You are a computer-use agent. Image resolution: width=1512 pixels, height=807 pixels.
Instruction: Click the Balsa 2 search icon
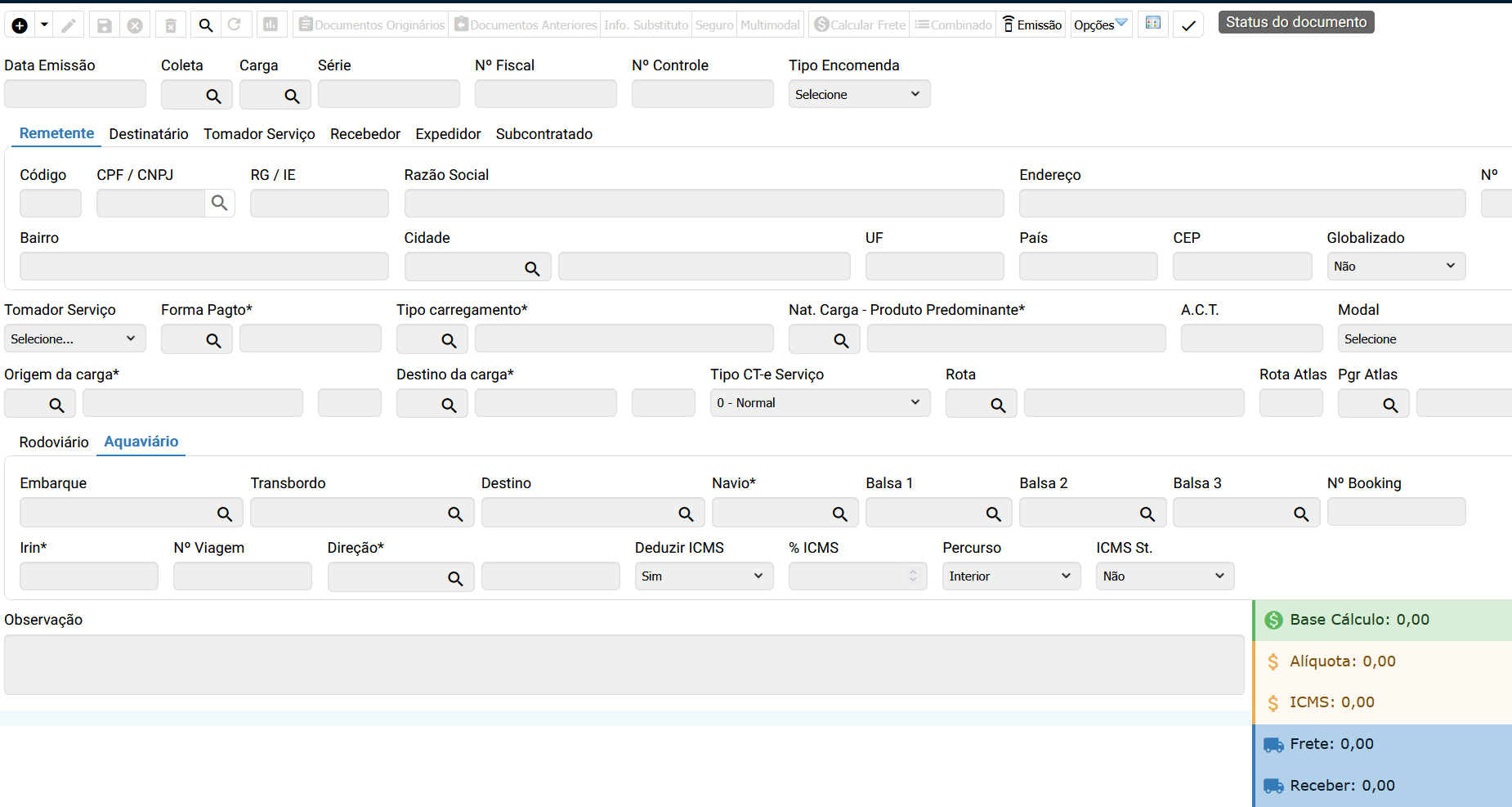point(1147,513)
